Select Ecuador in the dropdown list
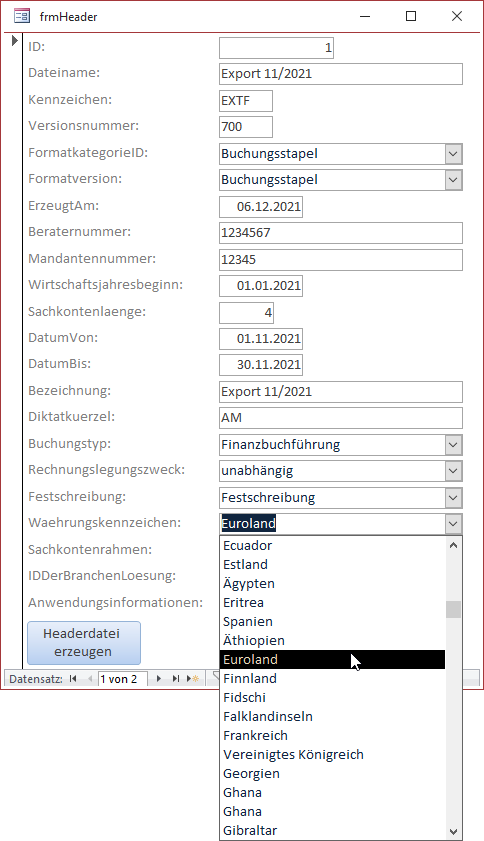This screenshot has height=841, width=484. (333, 545)
